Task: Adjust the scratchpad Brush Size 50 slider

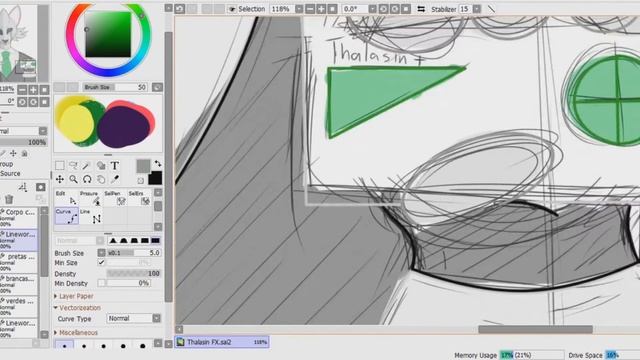Action: tap(115, 87)
